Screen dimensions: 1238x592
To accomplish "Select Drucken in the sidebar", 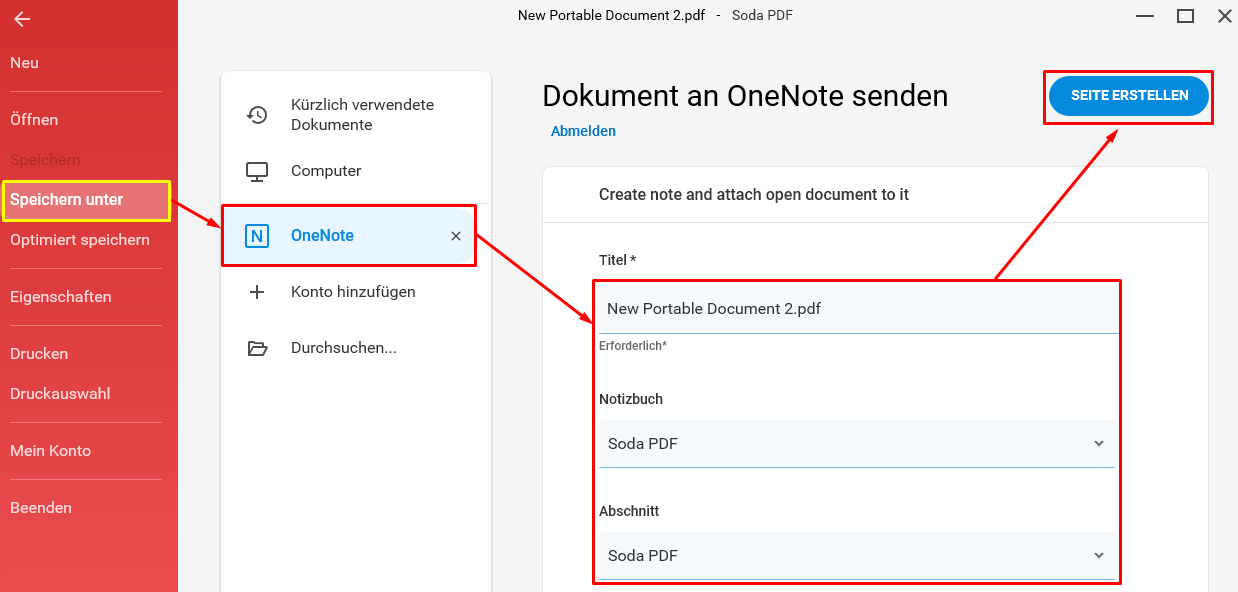I will click(39, 354).
